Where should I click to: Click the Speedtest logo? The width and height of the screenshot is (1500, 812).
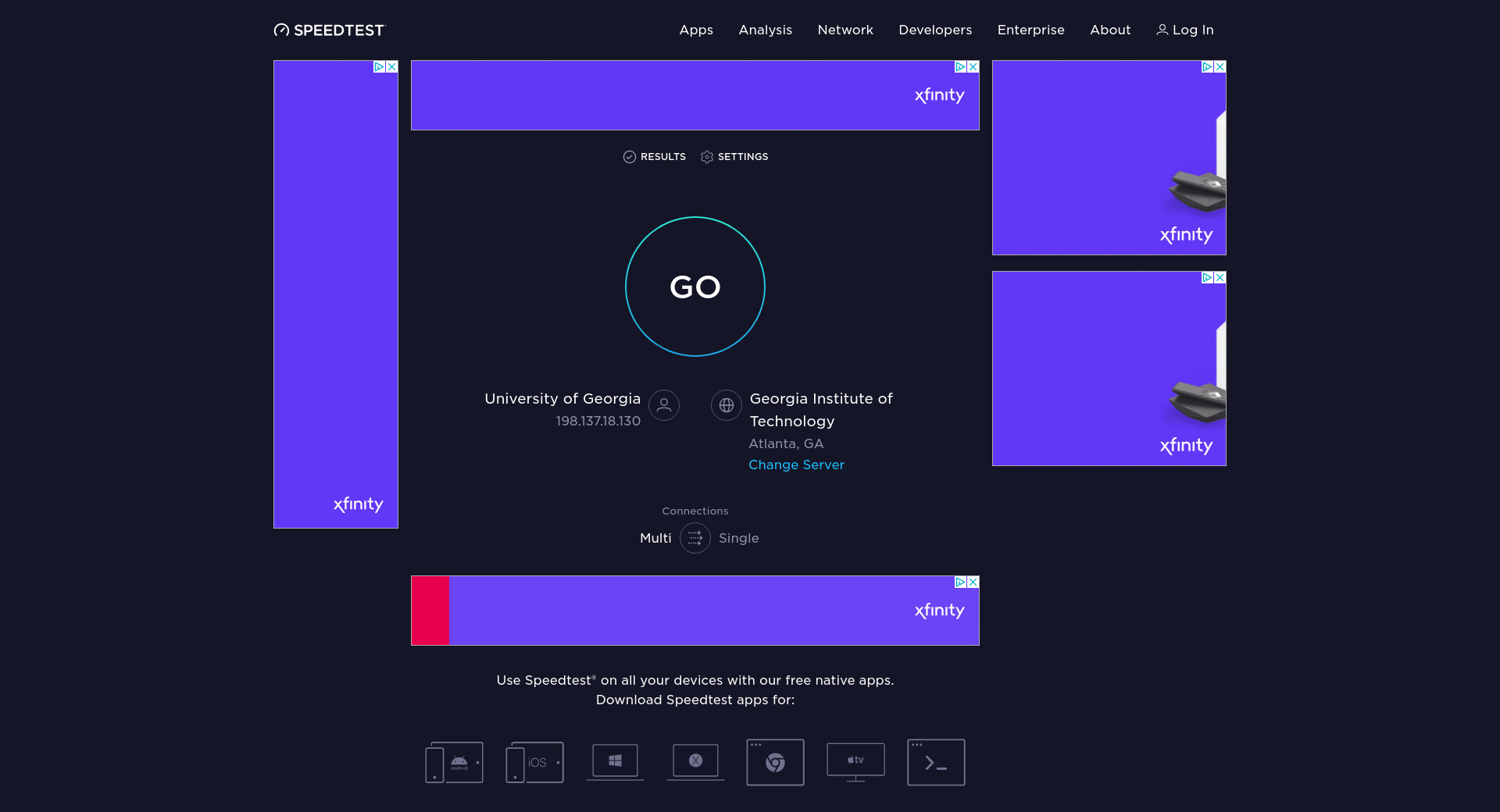[x=329, y=30]
